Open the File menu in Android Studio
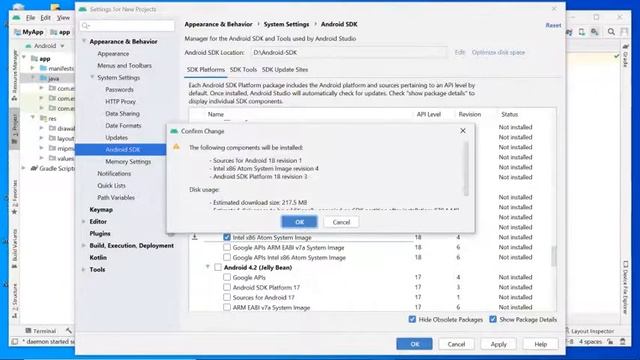This screenshot has height=360, width=640. 31,18
